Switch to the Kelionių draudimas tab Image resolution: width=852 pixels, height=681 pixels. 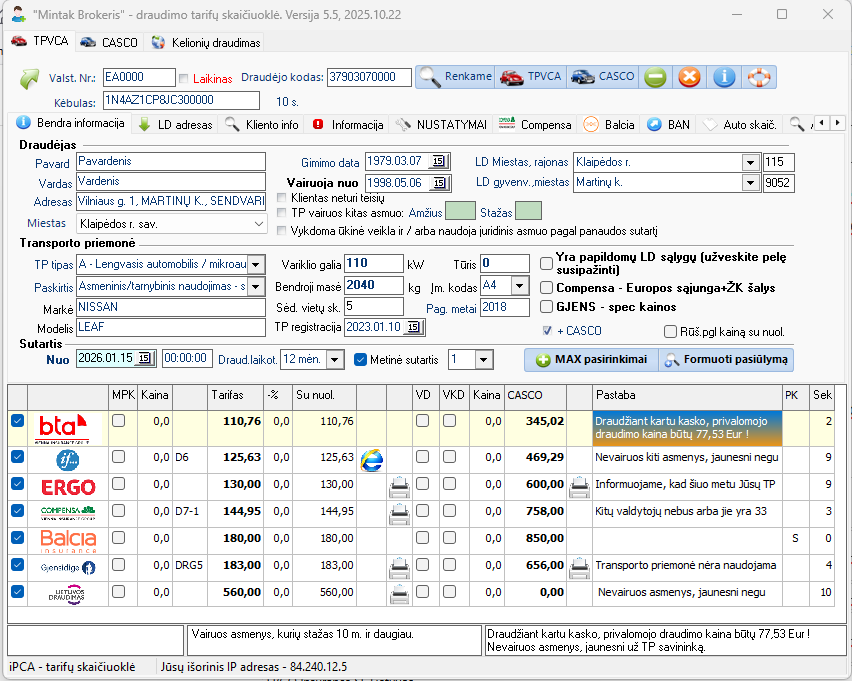205,43
